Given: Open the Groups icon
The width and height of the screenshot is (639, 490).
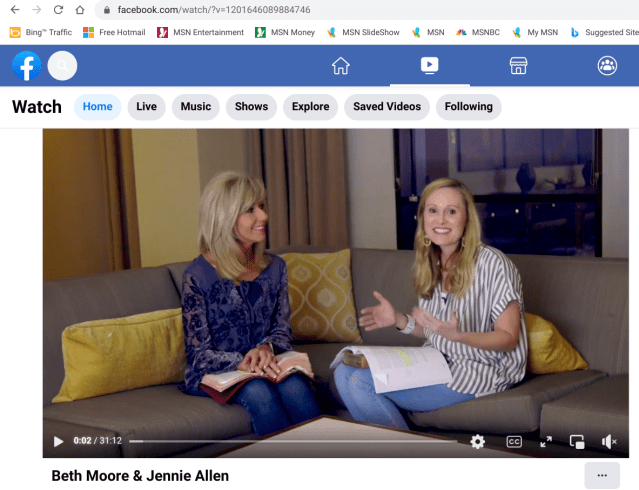Looking at the screenshot, I should (607, 66).
